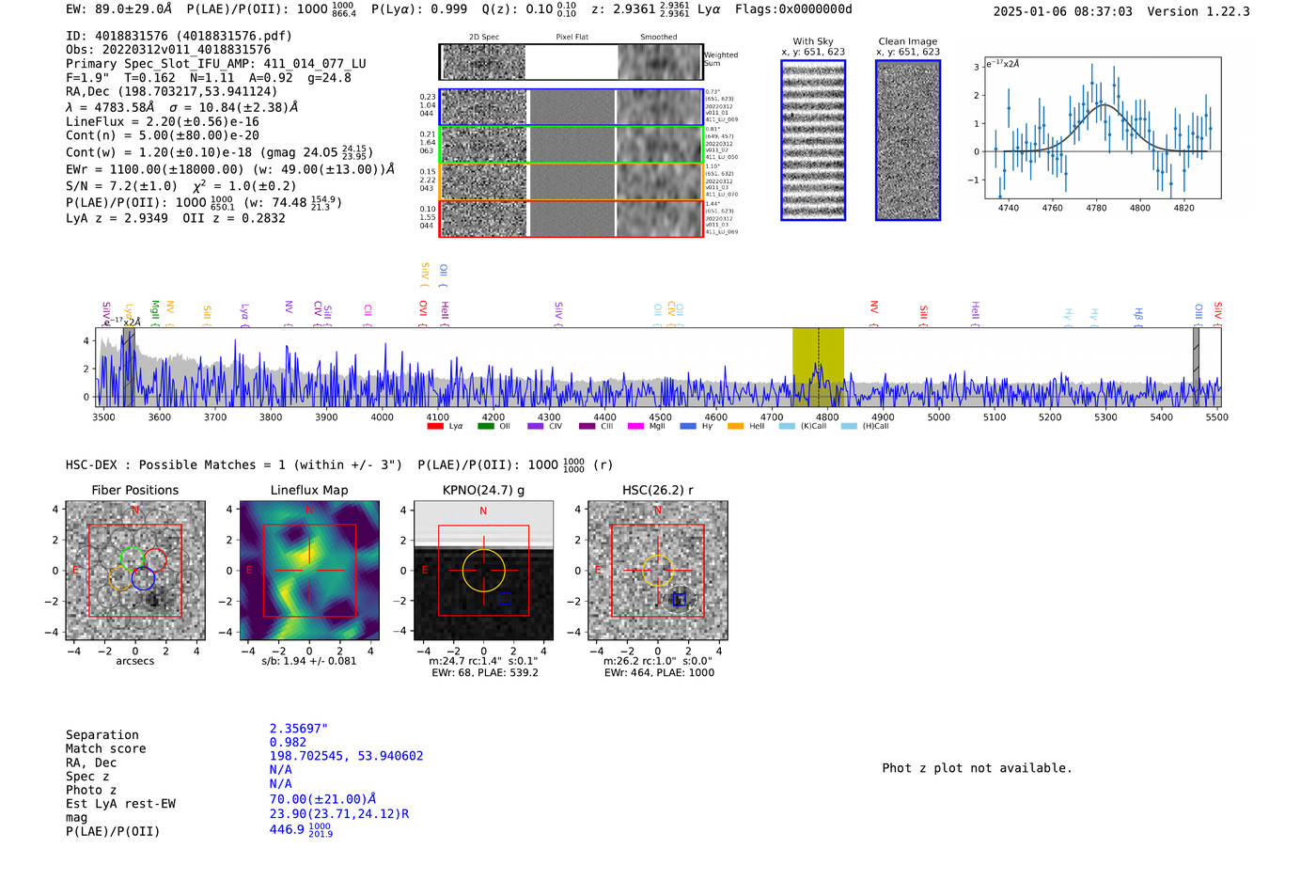
Task: Click the orange HeII legend swatch
Action: 735,426
